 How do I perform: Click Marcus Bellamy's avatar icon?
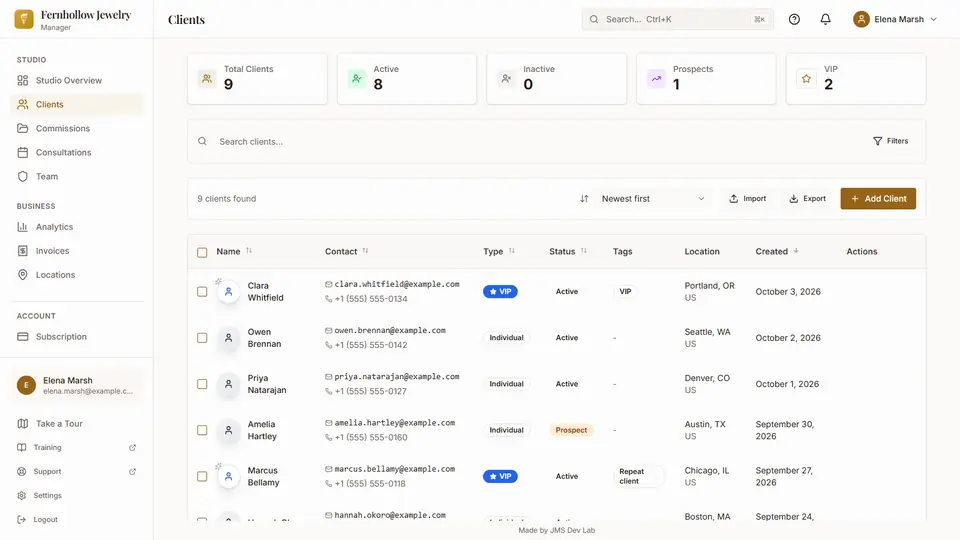pyautogui.click(x=228, y=476)
